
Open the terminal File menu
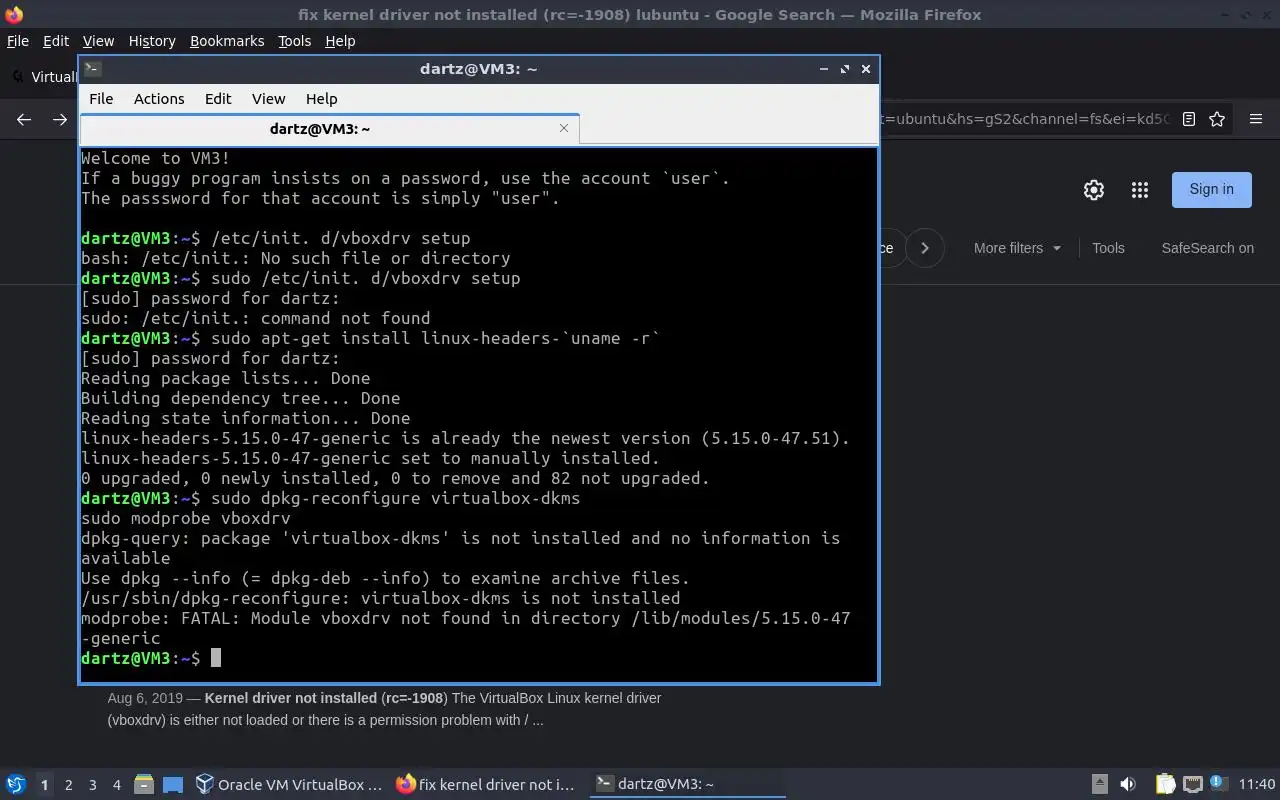[101, 99]
